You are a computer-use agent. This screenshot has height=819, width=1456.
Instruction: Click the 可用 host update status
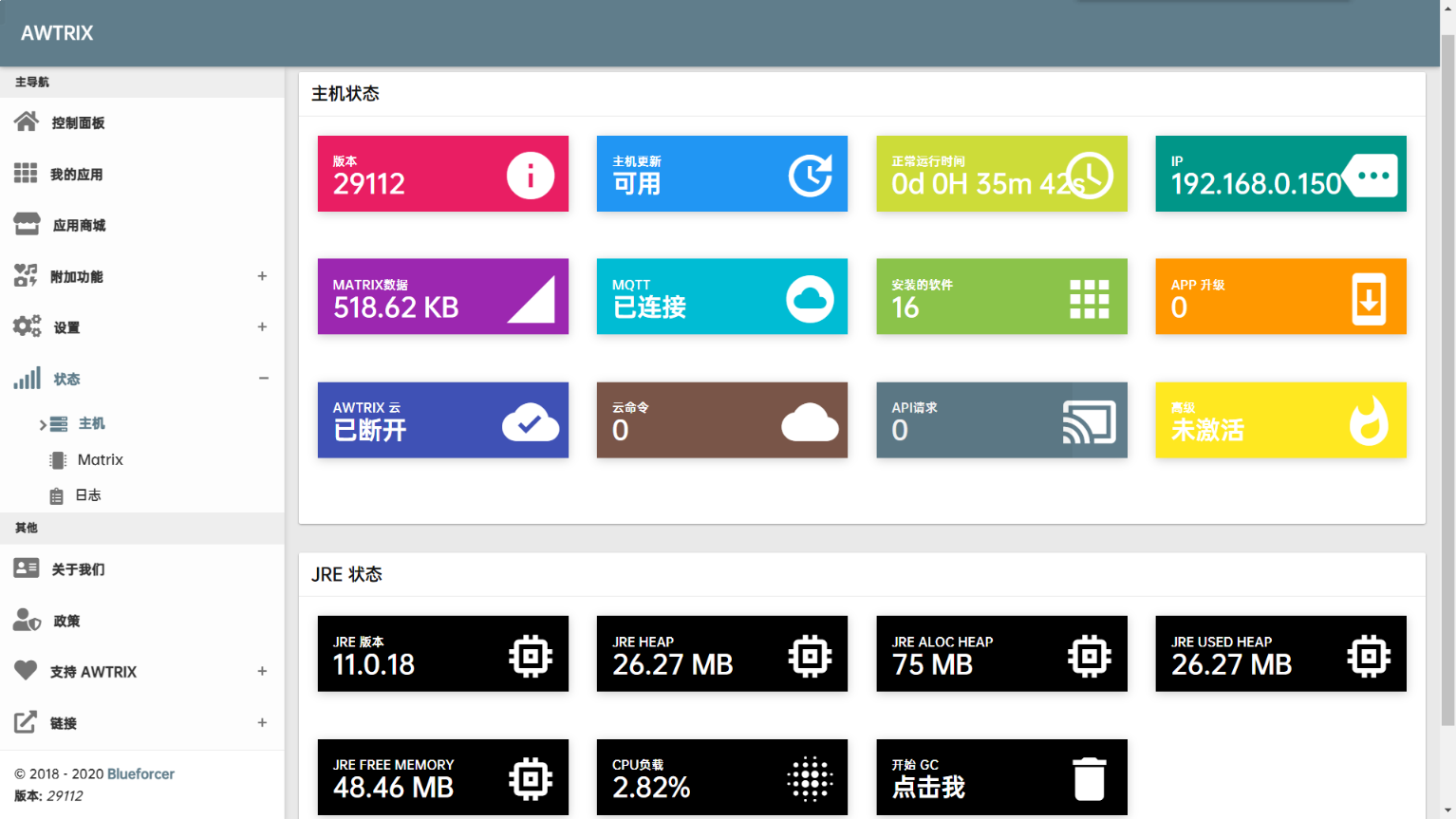(636, 183)
